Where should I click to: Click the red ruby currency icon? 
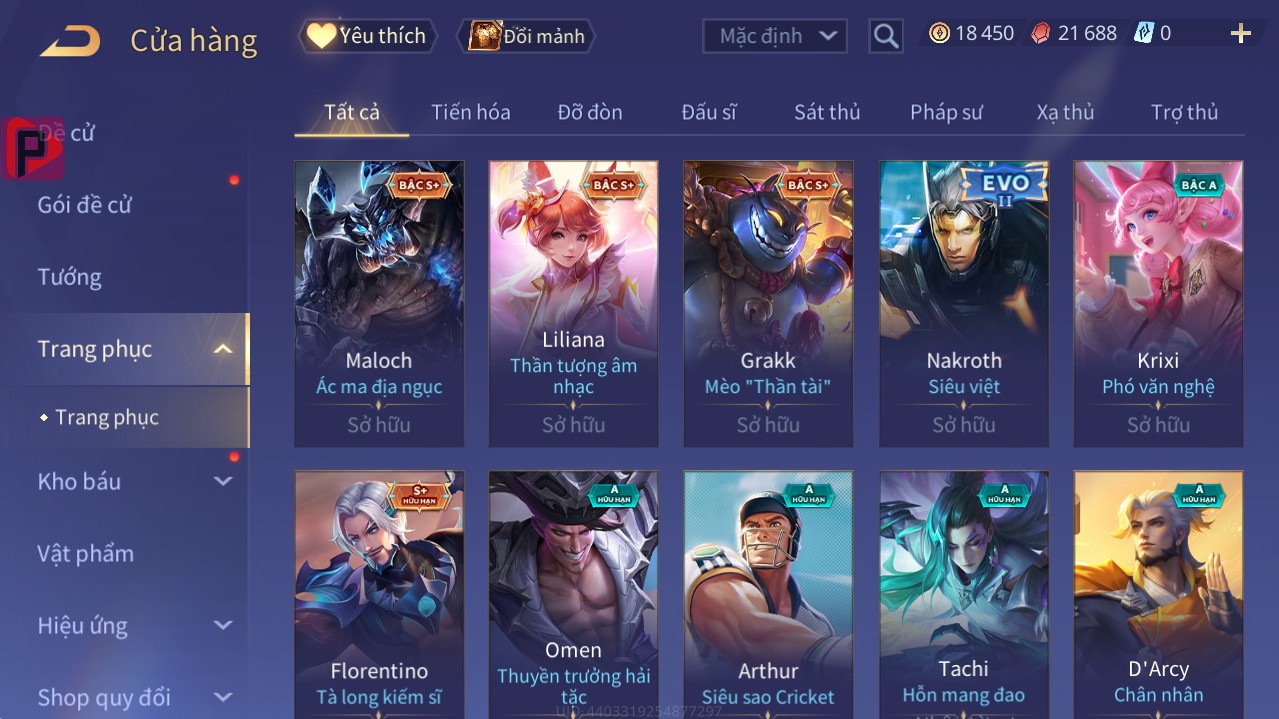coord(1041,33)
